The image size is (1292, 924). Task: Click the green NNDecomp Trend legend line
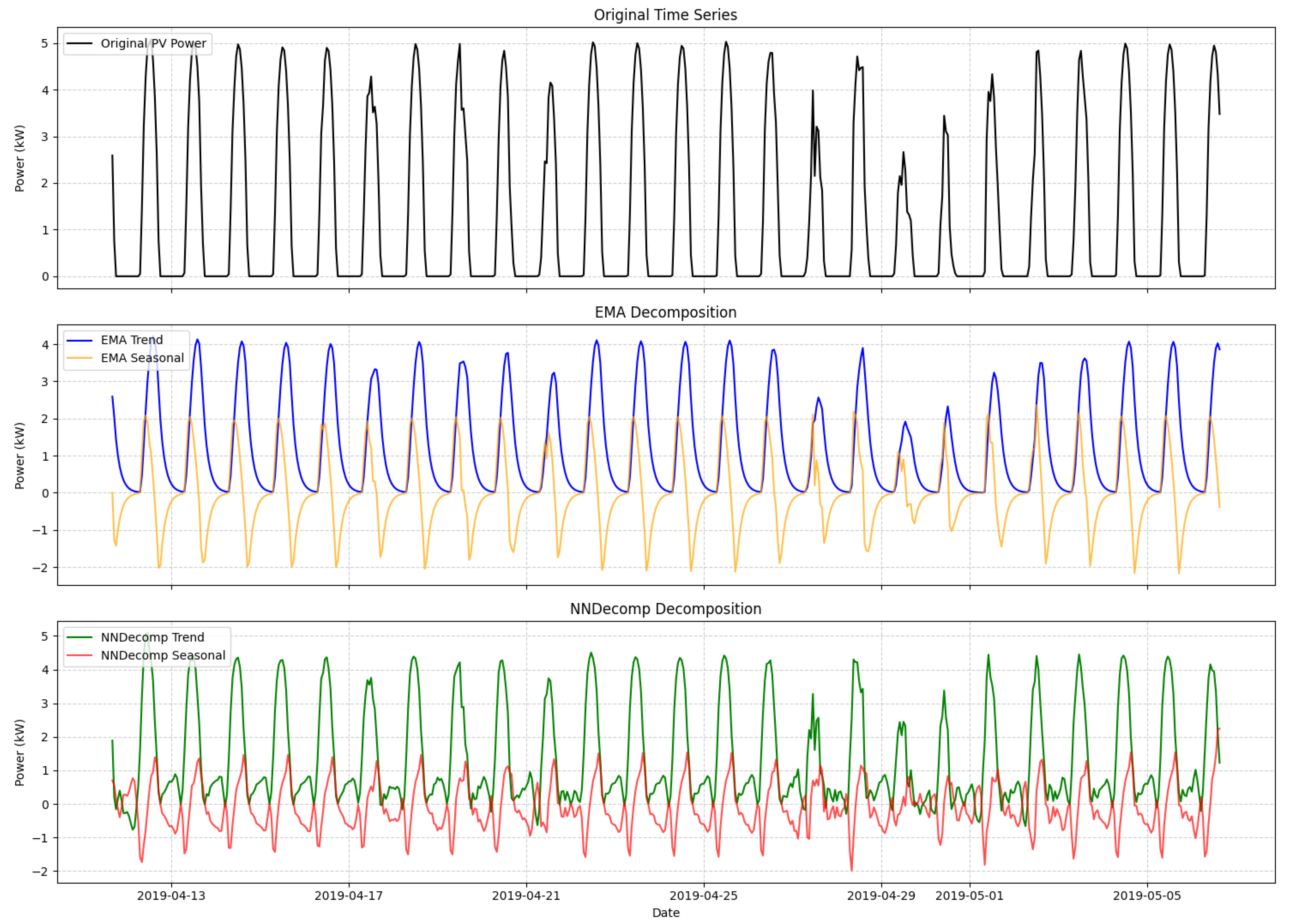(x=80, y=637)
